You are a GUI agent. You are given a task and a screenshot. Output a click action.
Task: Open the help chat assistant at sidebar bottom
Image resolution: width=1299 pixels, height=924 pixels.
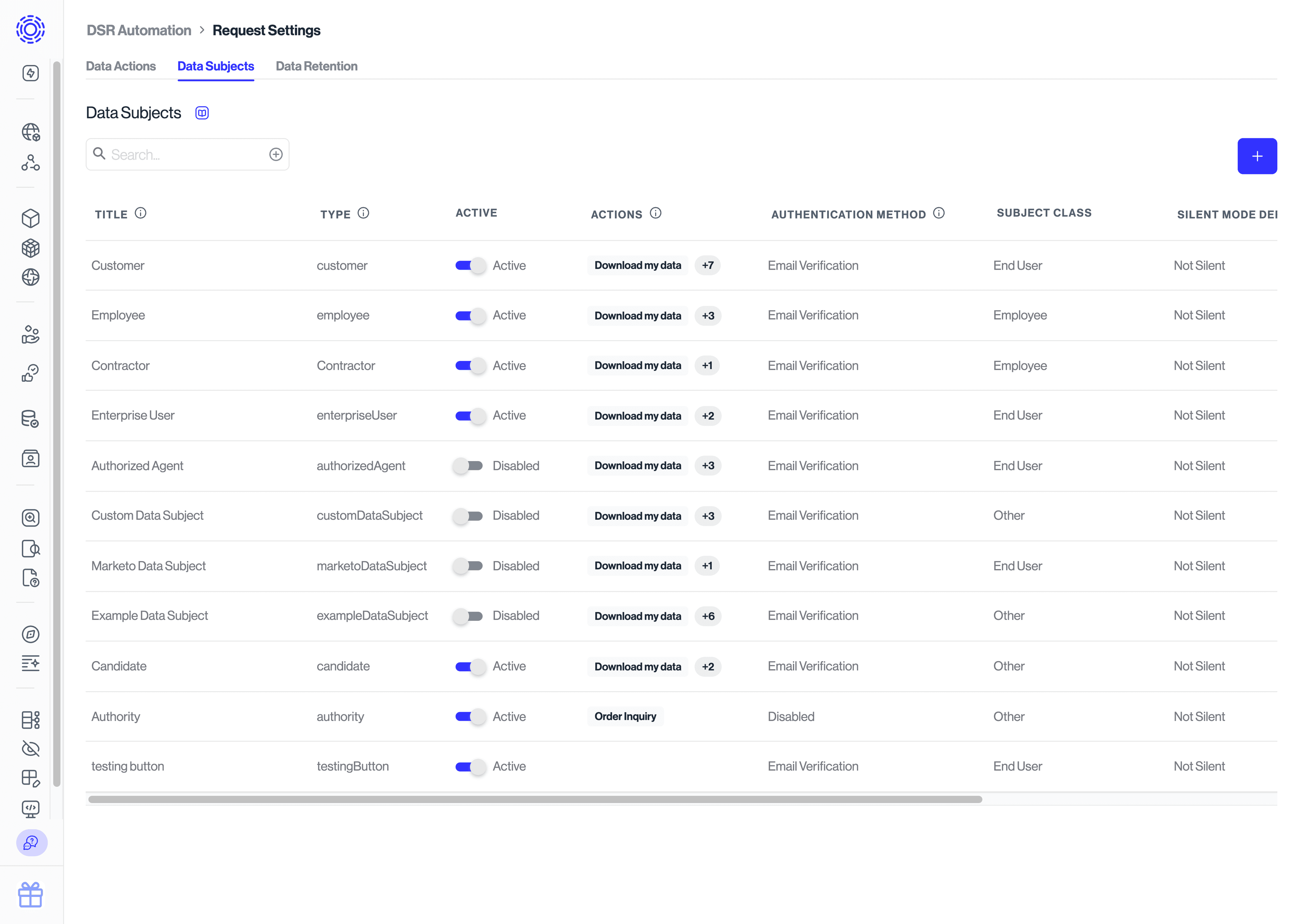click(x=31, y=844)
